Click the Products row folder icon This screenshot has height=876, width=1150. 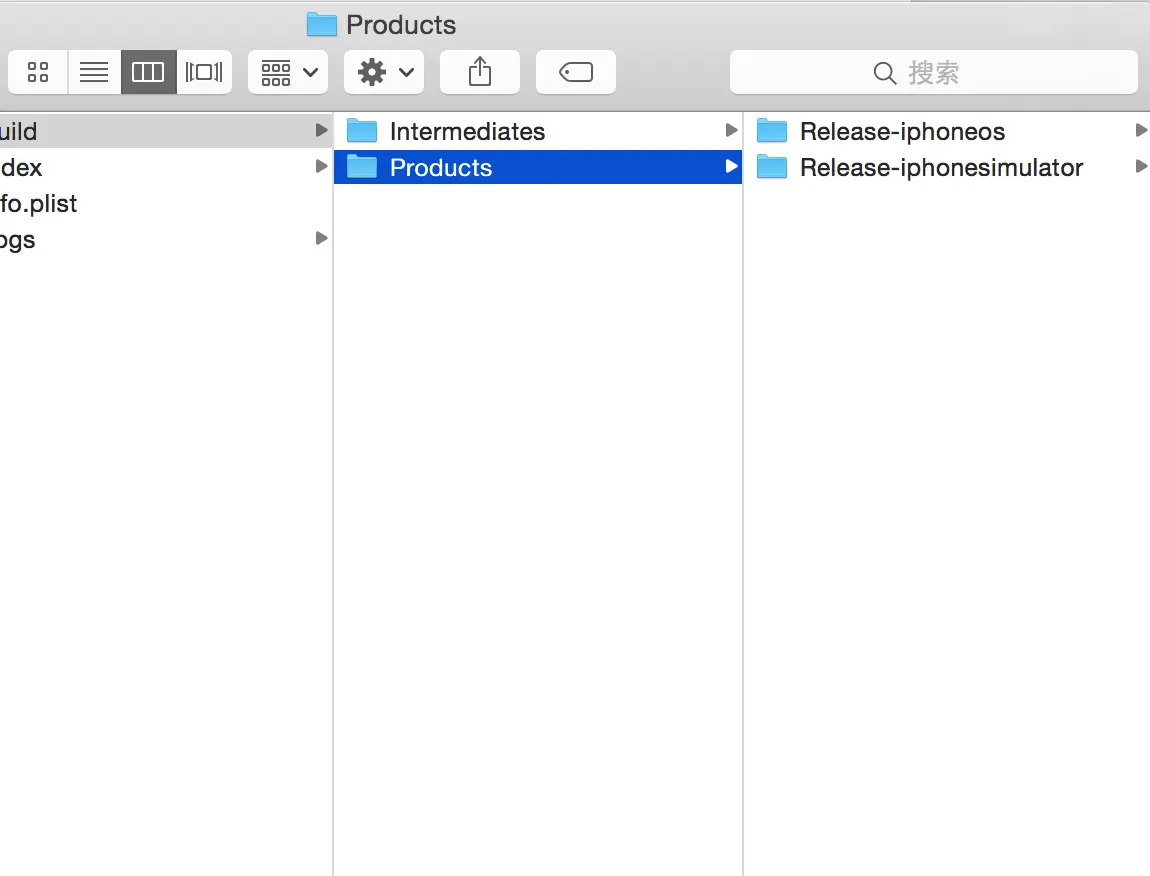362,167
